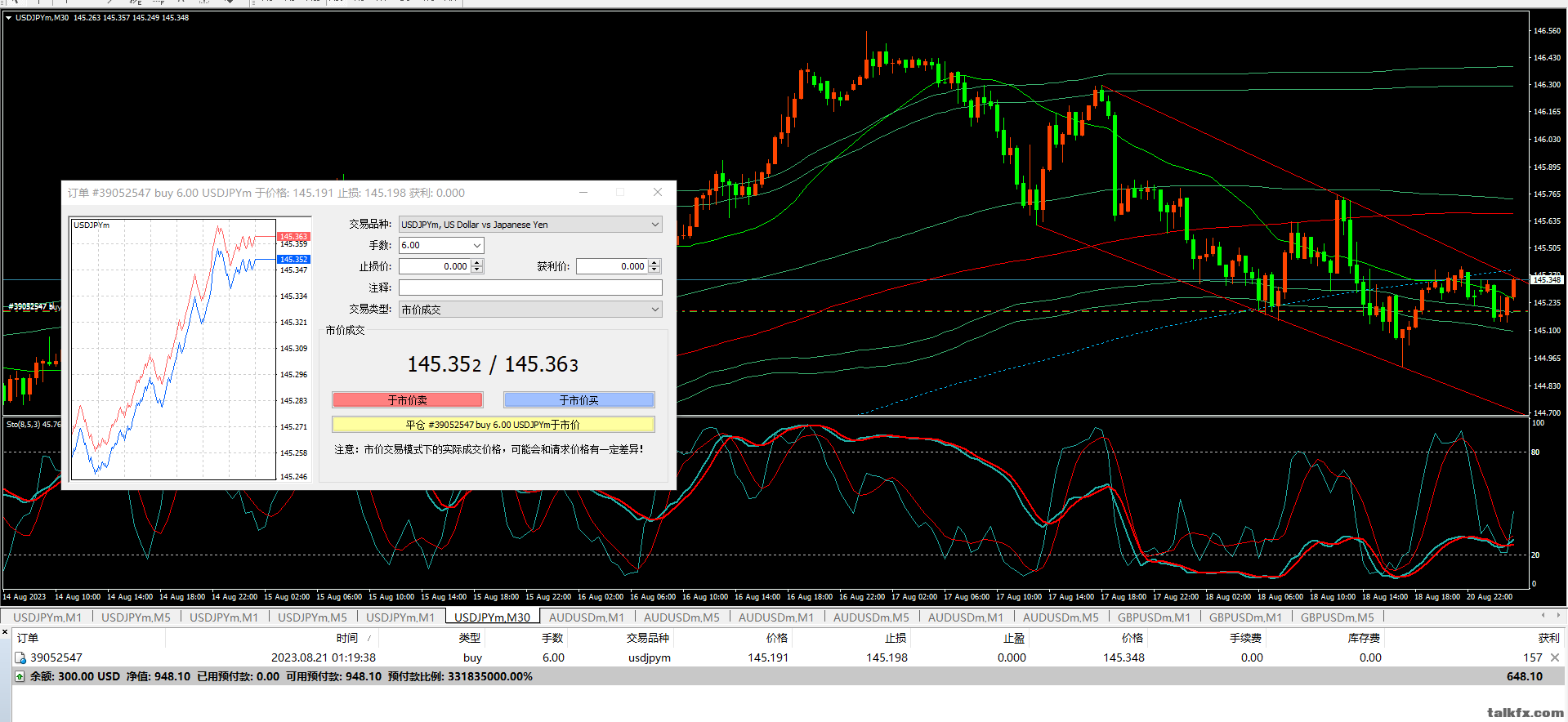The width and height of the screenshot is (1568, 722).
Task: Click the green balance icon beside 余额
Action: tap(20, 676)
